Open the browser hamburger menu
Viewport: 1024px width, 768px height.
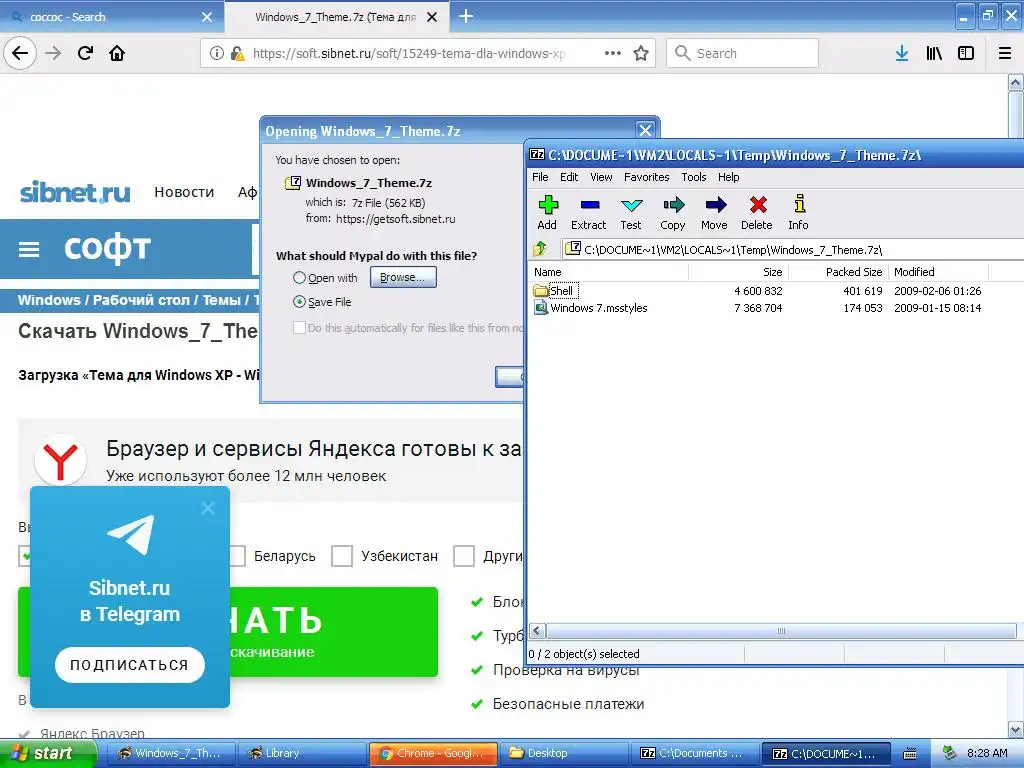click(x=1005, y=53)
